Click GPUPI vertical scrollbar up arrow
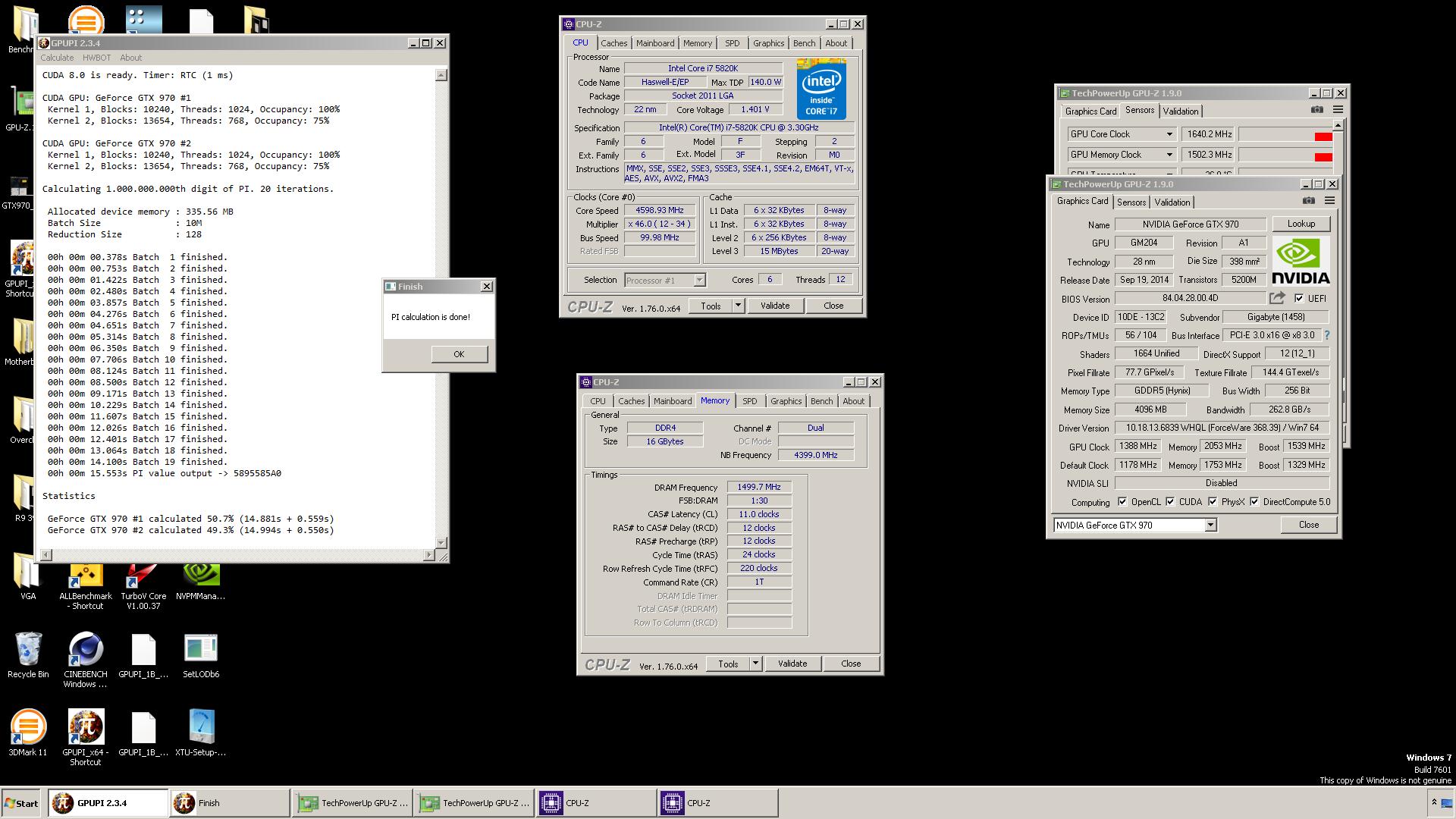This screenshot has height=819, width=1456. click(x=441, y=75)
